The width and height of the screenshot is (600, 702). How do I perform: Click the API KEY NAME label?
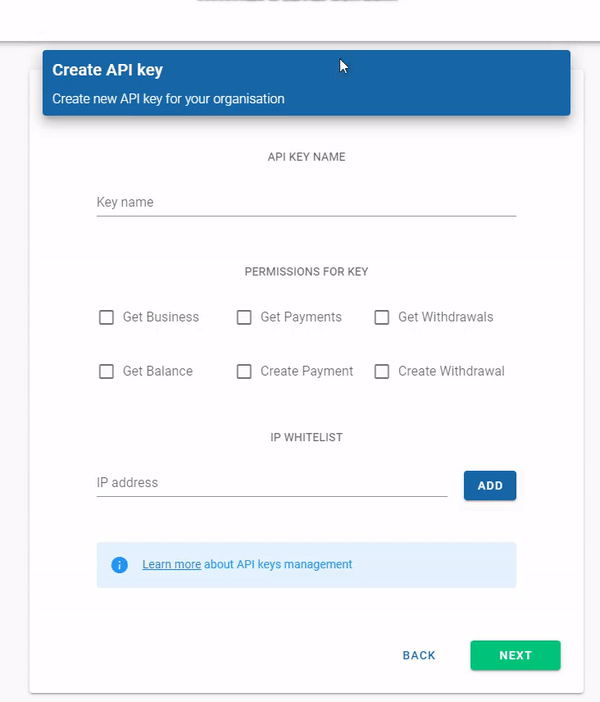[306, 157]
